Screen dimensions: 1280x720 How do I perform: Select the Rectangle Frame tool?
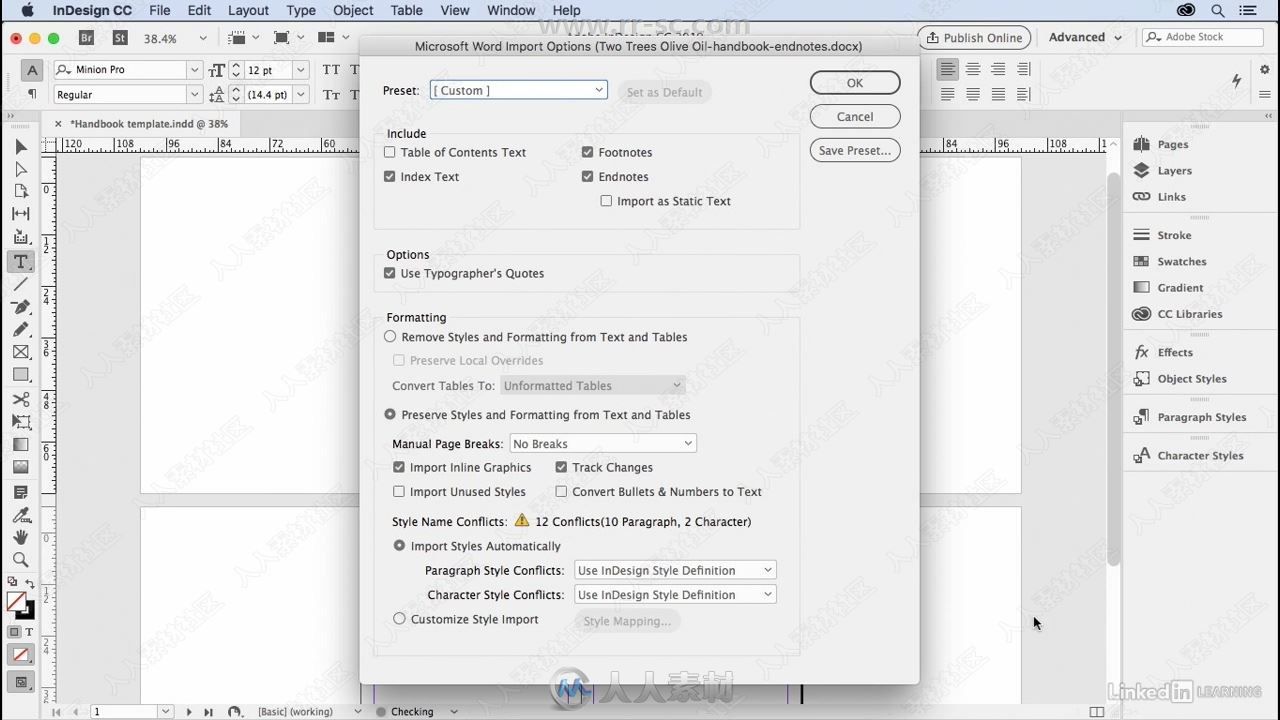pos(20,352)
